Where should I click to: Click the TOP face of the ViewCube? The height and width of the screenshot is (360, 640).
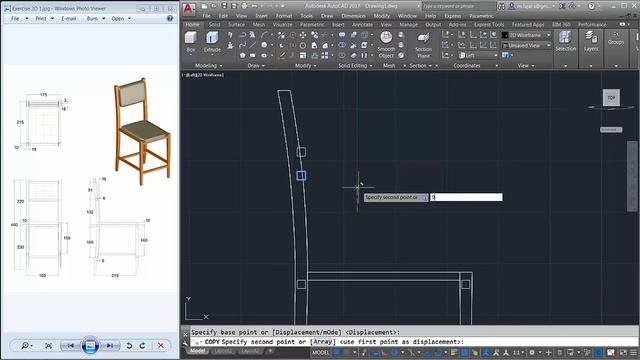point(611,98)
